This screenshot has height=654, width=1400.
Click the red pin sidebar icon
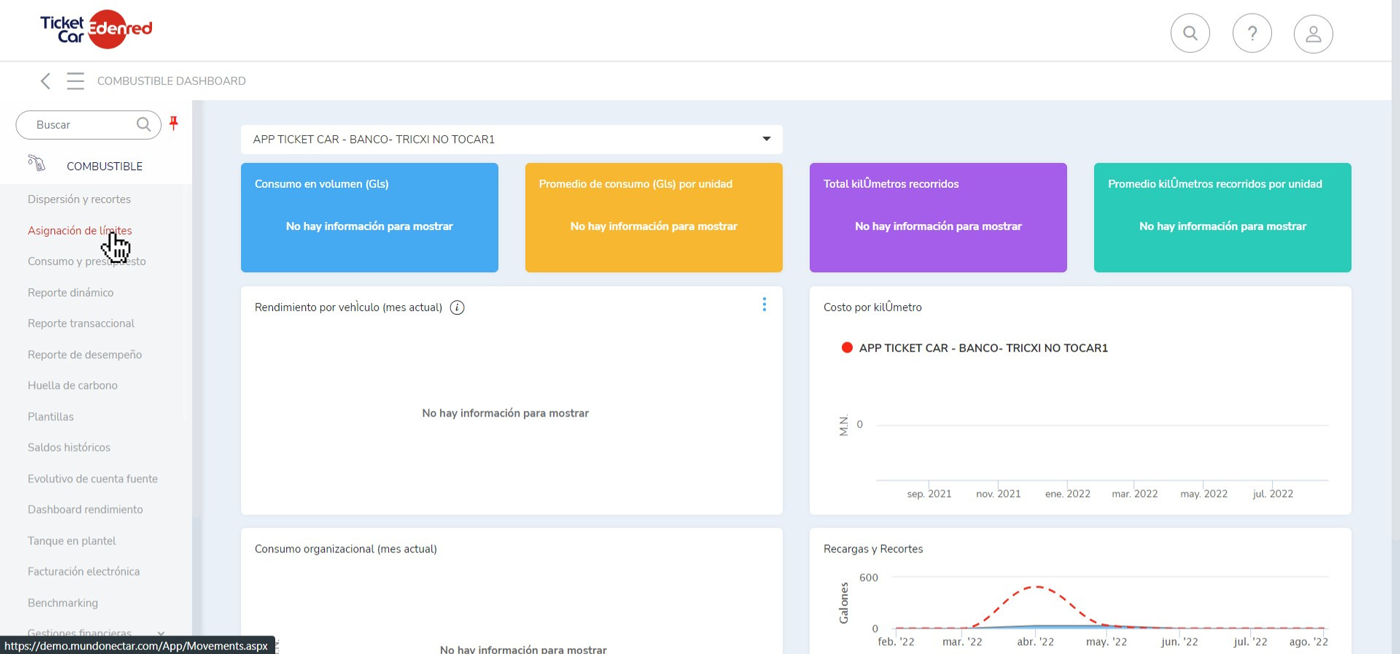[x=174, y=123]
